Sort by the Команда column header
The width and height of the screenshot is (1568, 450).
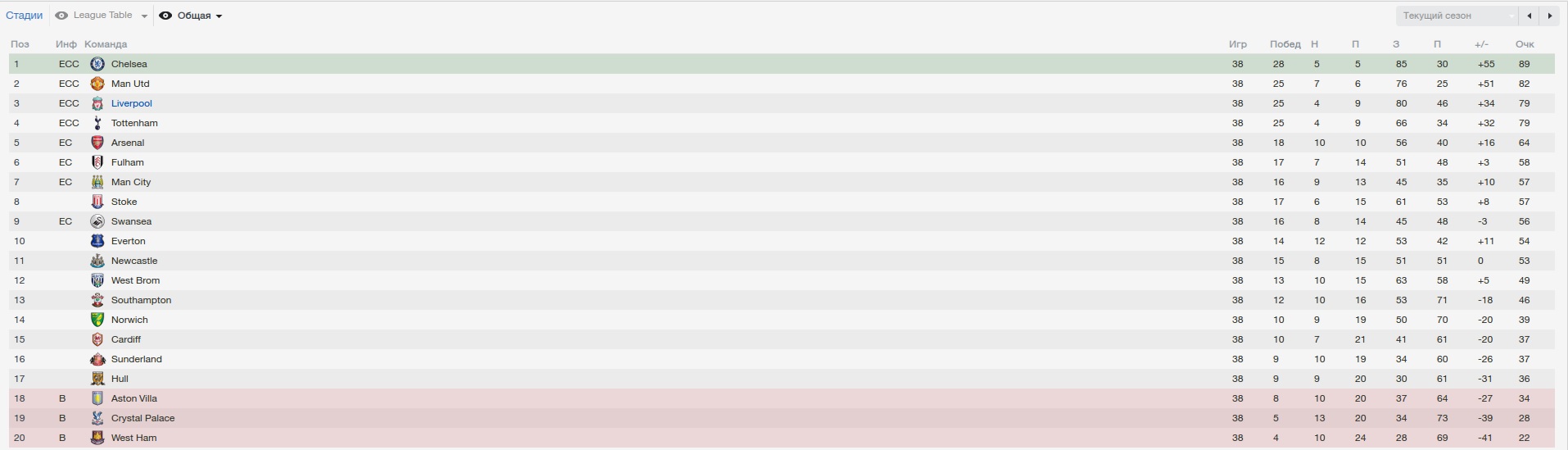[106, 44]
